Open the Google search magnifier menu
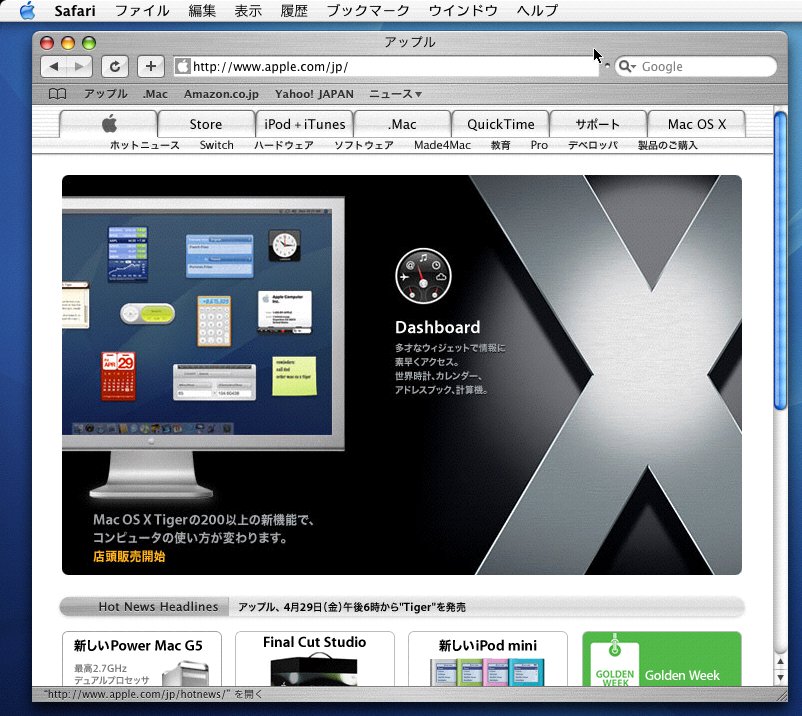 (x=627, y=66)
